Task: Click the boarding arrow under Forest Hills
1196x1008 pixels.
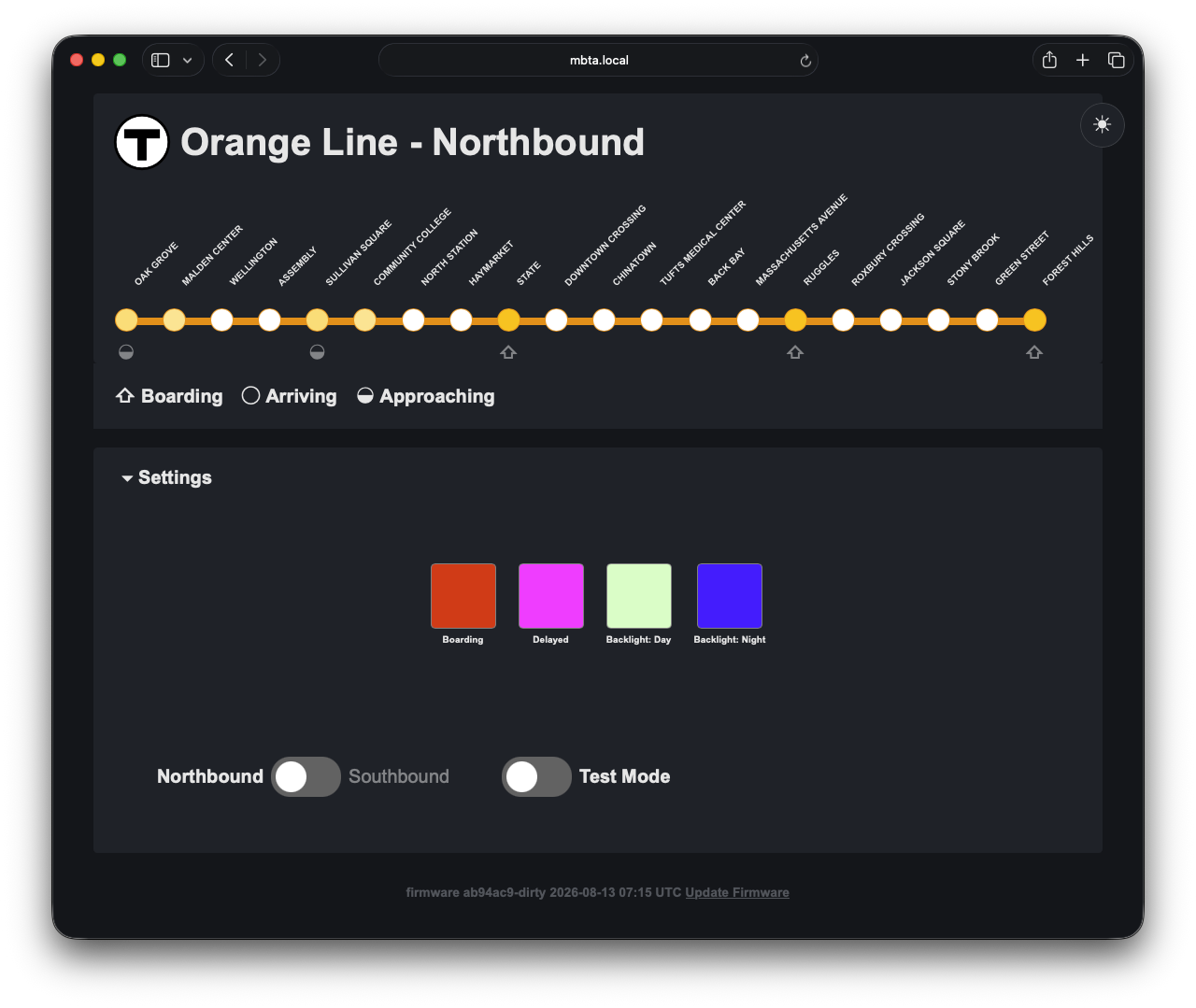Action: pyautogui.click(x=1034, y=352)
